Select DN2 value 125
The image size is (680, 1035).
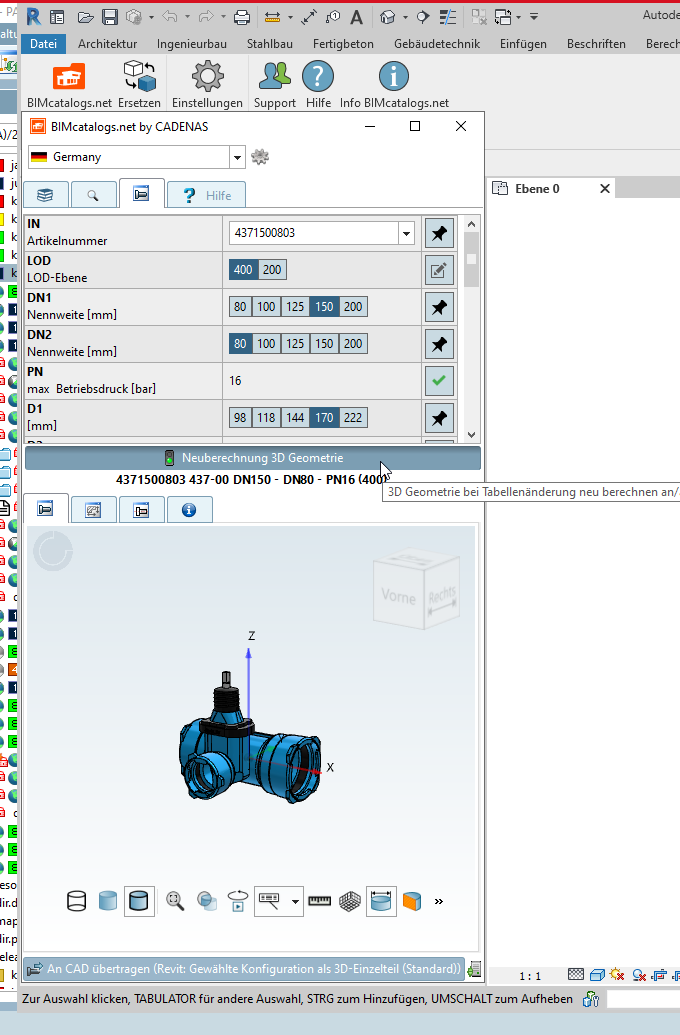(295, 343)
